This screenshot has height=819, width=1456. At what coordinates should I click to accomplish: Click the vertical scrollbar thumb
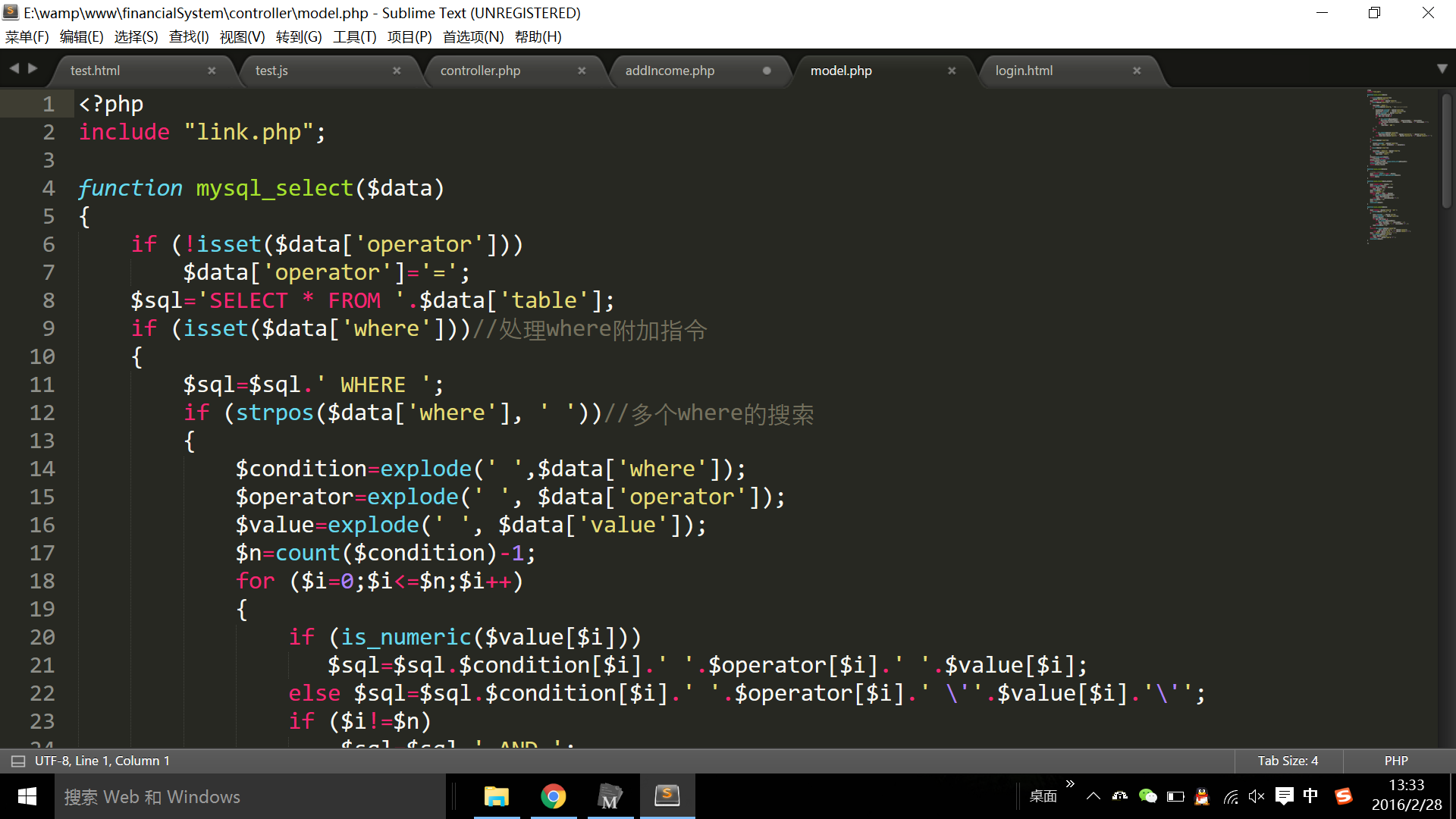(x=1446, y=150)
